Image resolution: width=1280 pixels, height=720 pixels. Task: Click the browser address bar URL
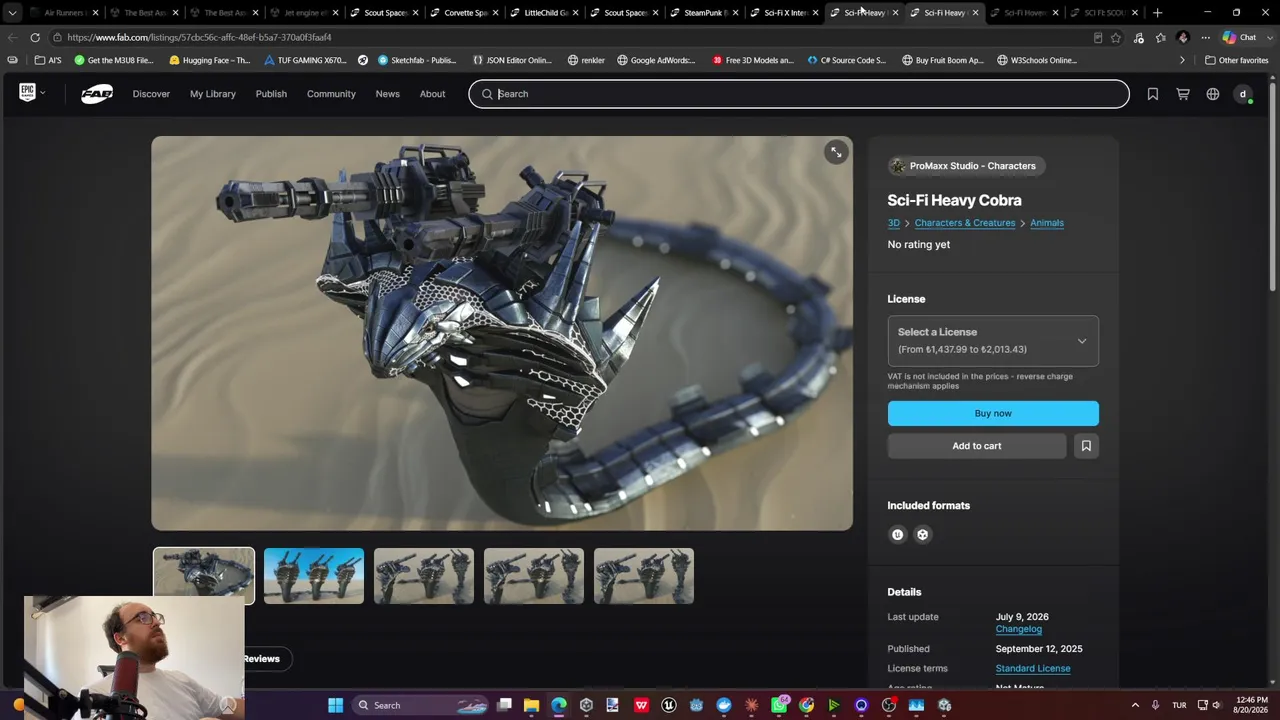click(199, 38)
